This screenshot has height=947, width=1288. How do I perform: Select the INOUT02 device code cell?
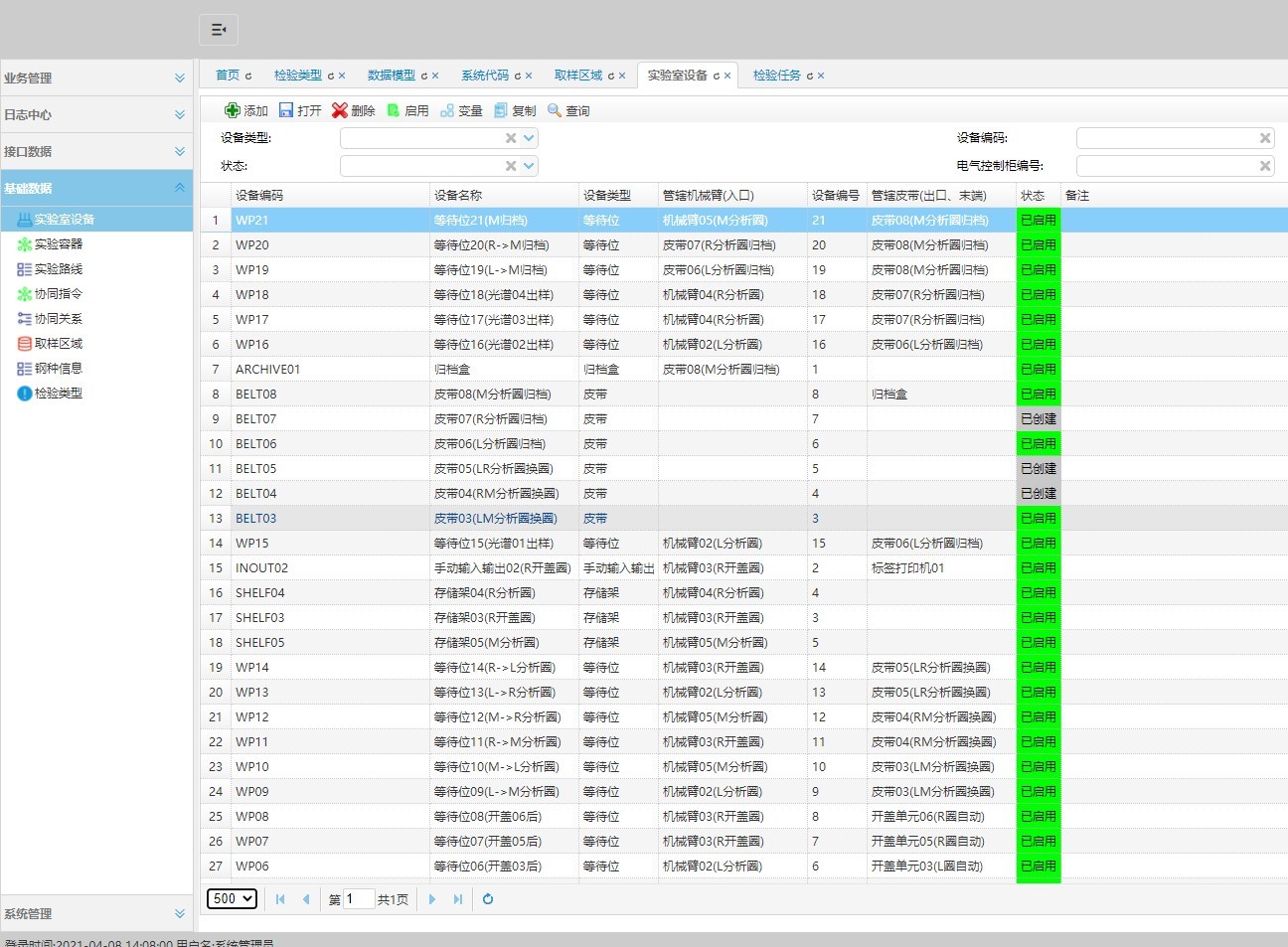click(x=330, y=568)
